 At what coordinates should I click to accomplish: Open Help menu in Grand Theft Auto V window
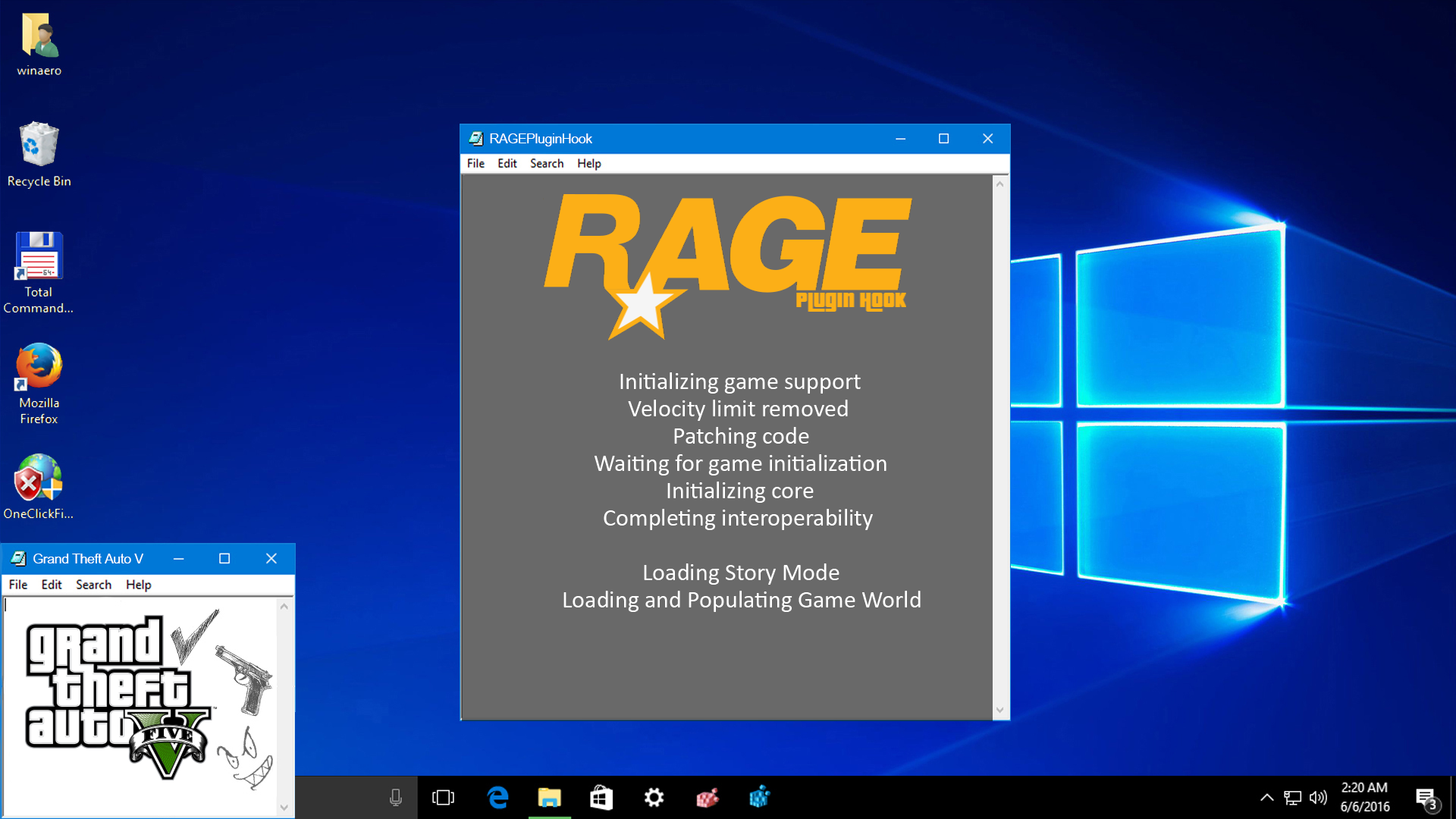pyautogui.click(x=138, y=585)
